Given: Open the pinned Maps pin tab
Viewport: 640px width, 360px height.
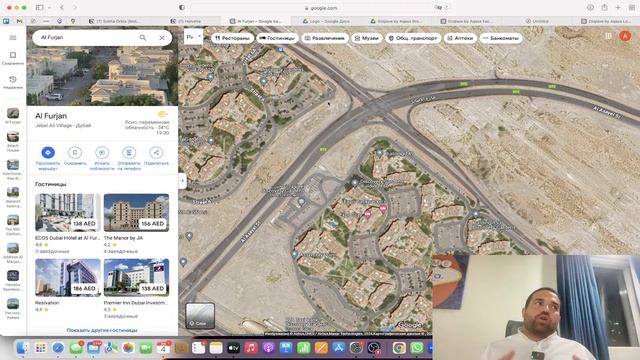Looking at the screenshot, I should (73, 21).
